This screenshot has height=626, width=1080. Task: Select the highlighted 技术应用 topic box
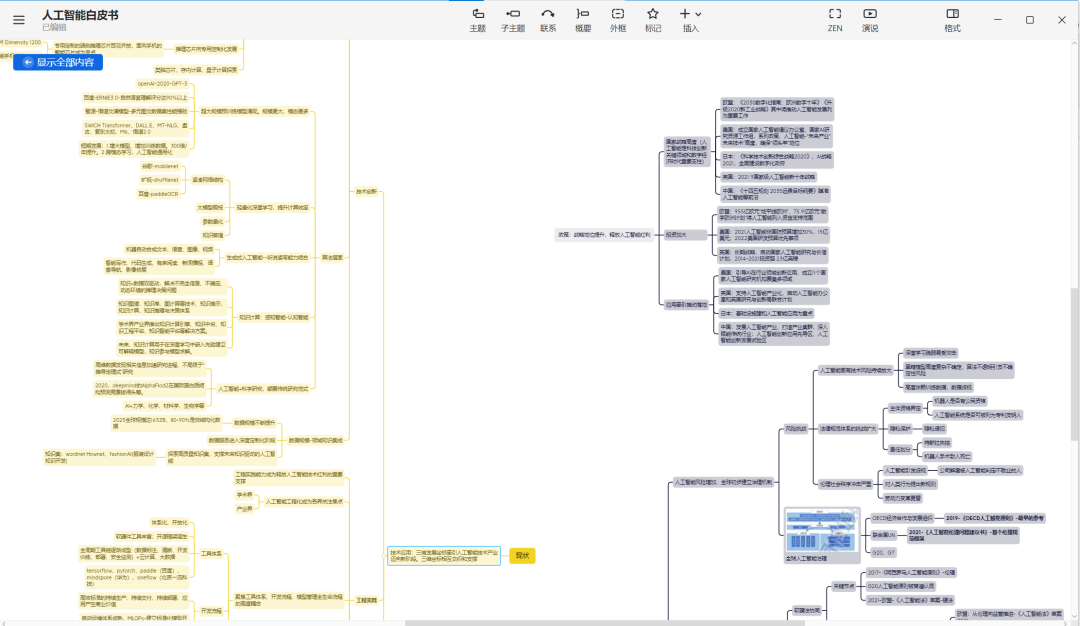(x=444, y=555)
